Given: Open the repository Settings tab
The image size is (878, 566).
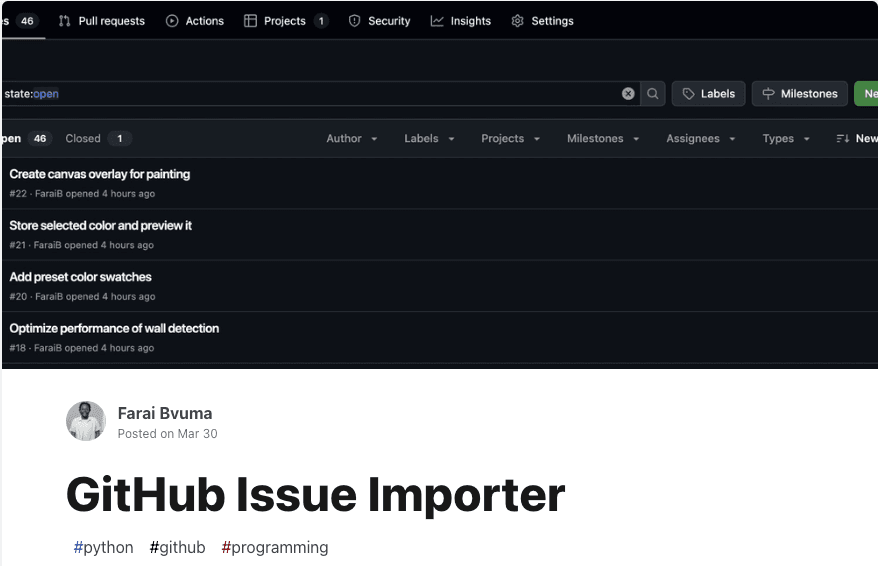Looking at the screenshot, I should [x=542, y=21].
